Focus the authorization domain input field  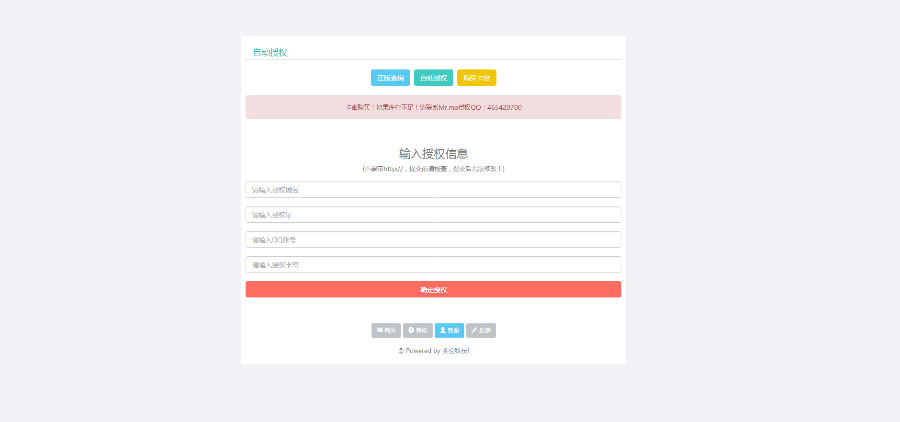click(x=433, y=190)
